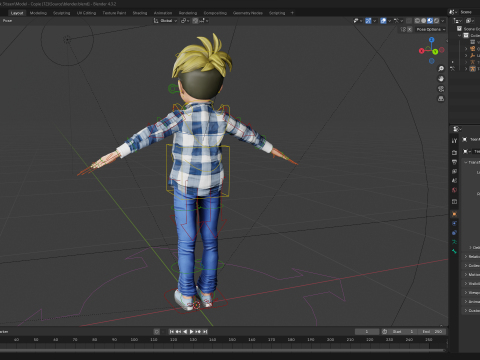This screenshot has width=480, height=360.
Task: Toggle viewport gizmos display
Action: (x=368, y=21)
